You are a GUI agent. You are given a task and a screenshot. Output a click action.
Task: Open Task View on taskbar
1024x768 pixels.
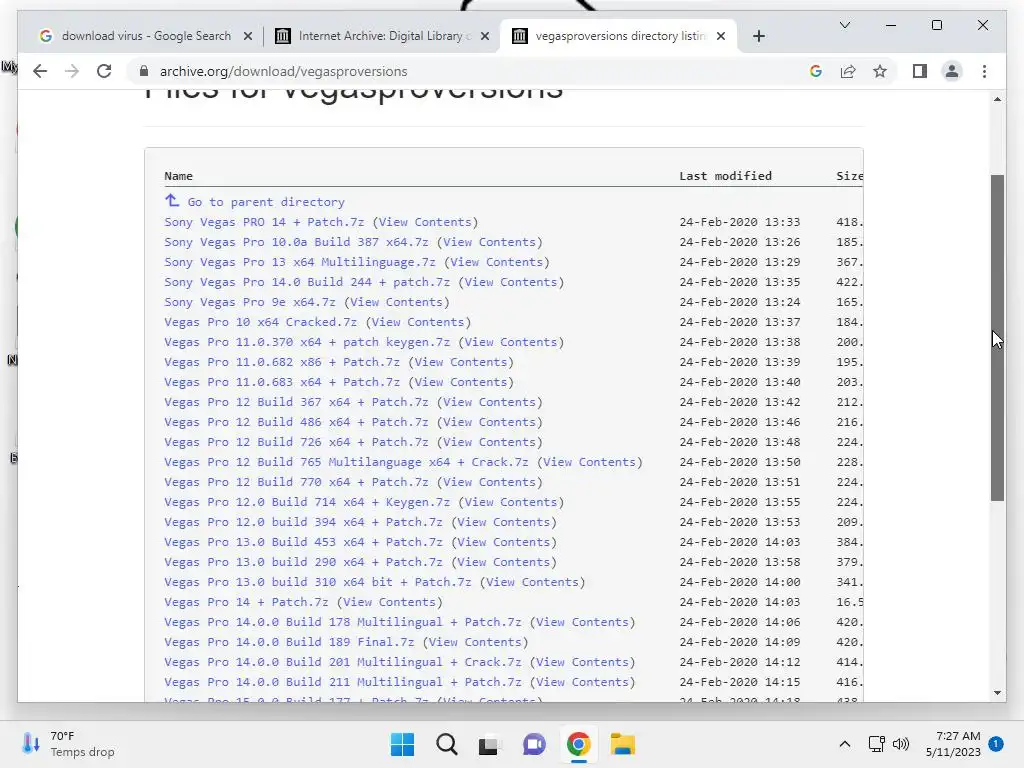pos(488,744)
